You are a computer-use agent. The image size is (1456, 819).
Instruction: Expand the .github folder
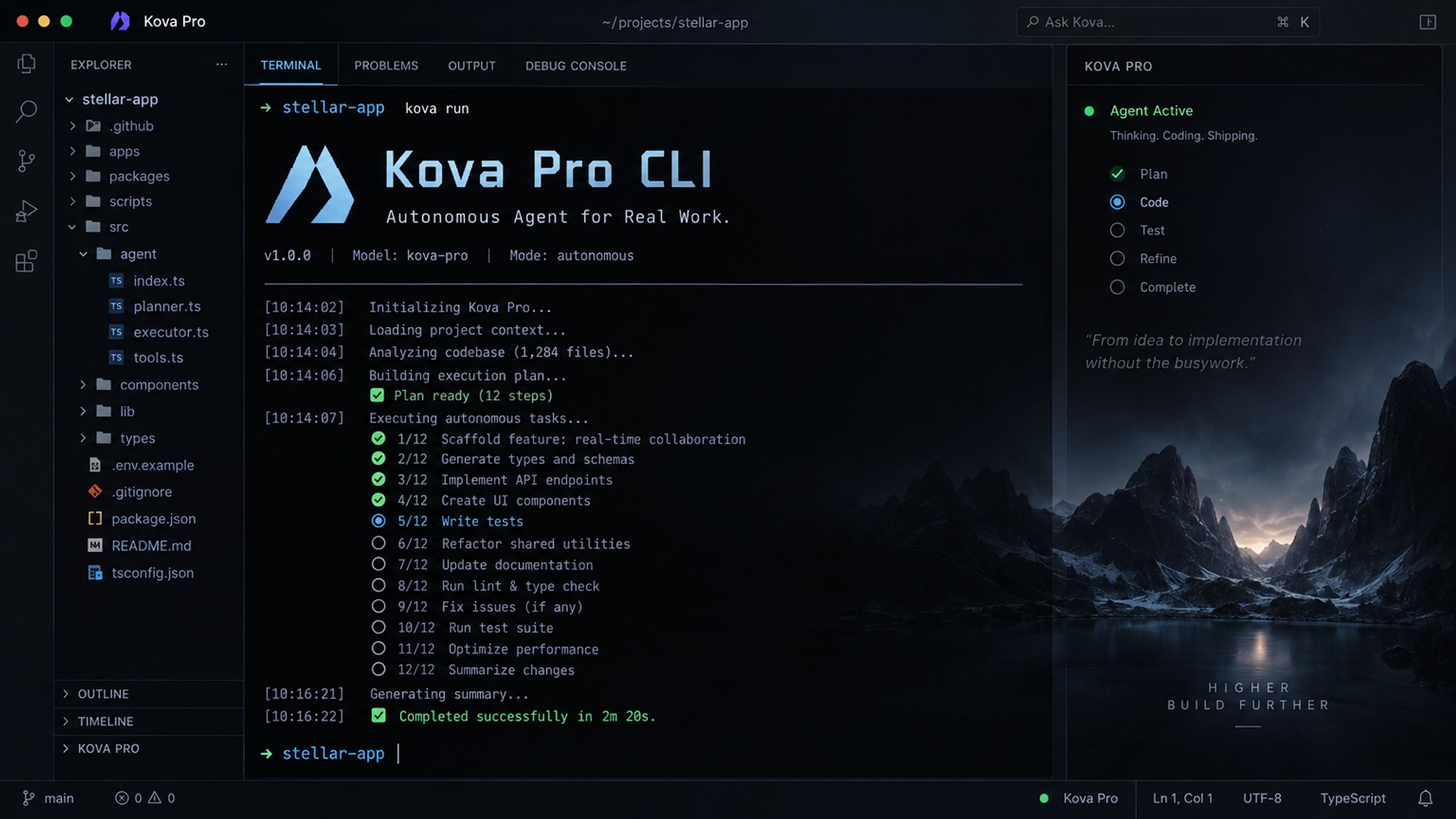click(x=73, y=126)
